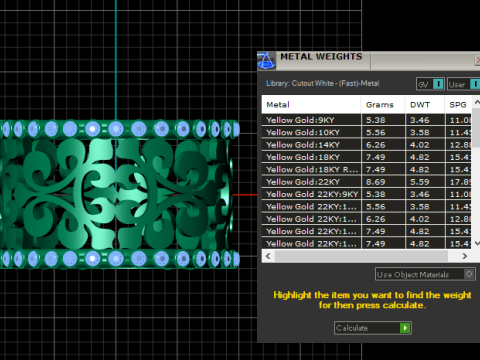Click the table's vertical scrollbar up arrow

pos(477,103)
